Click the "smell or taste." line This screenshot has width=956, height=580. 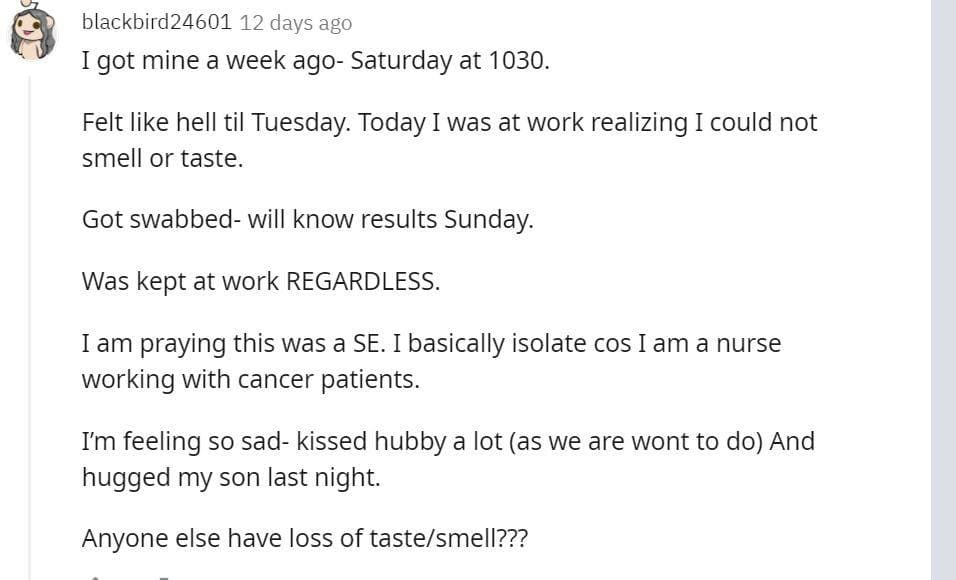coord(162,158)
